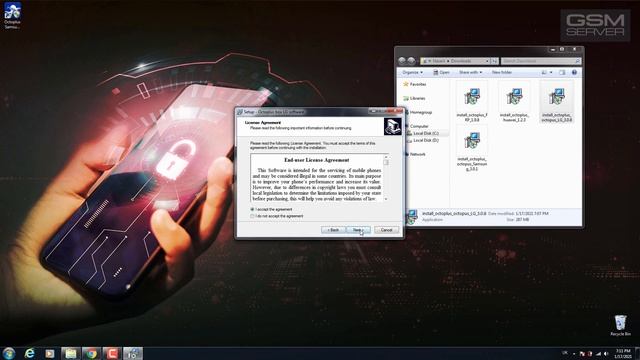
Task: Click file details icon in Explorer status pane
Action: [411, 216]
